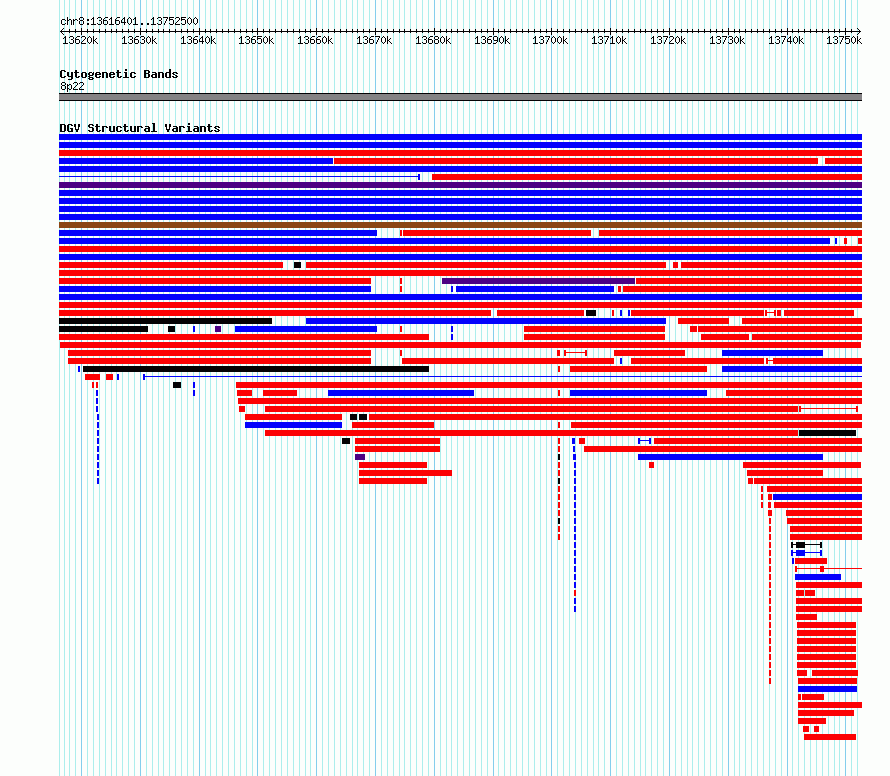Click the 13750k ruler label
890x776 pixels.
844,40
